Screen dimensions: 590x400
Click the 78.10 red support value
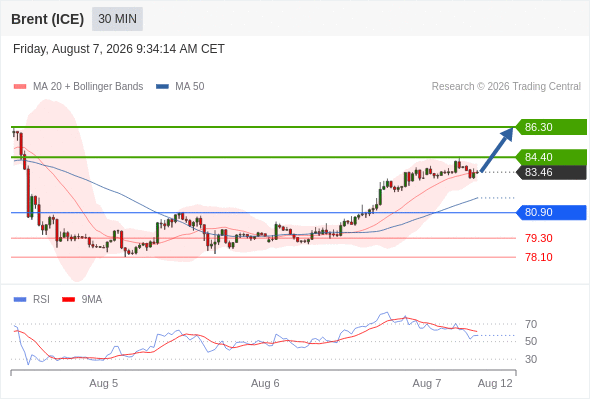point(539,257)
